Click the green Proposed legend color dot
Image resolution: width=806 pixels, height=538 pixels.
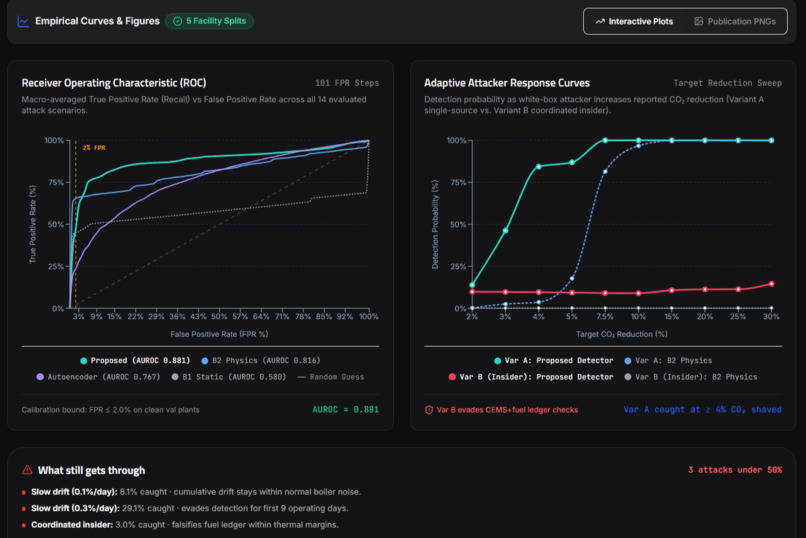point(83,361)
